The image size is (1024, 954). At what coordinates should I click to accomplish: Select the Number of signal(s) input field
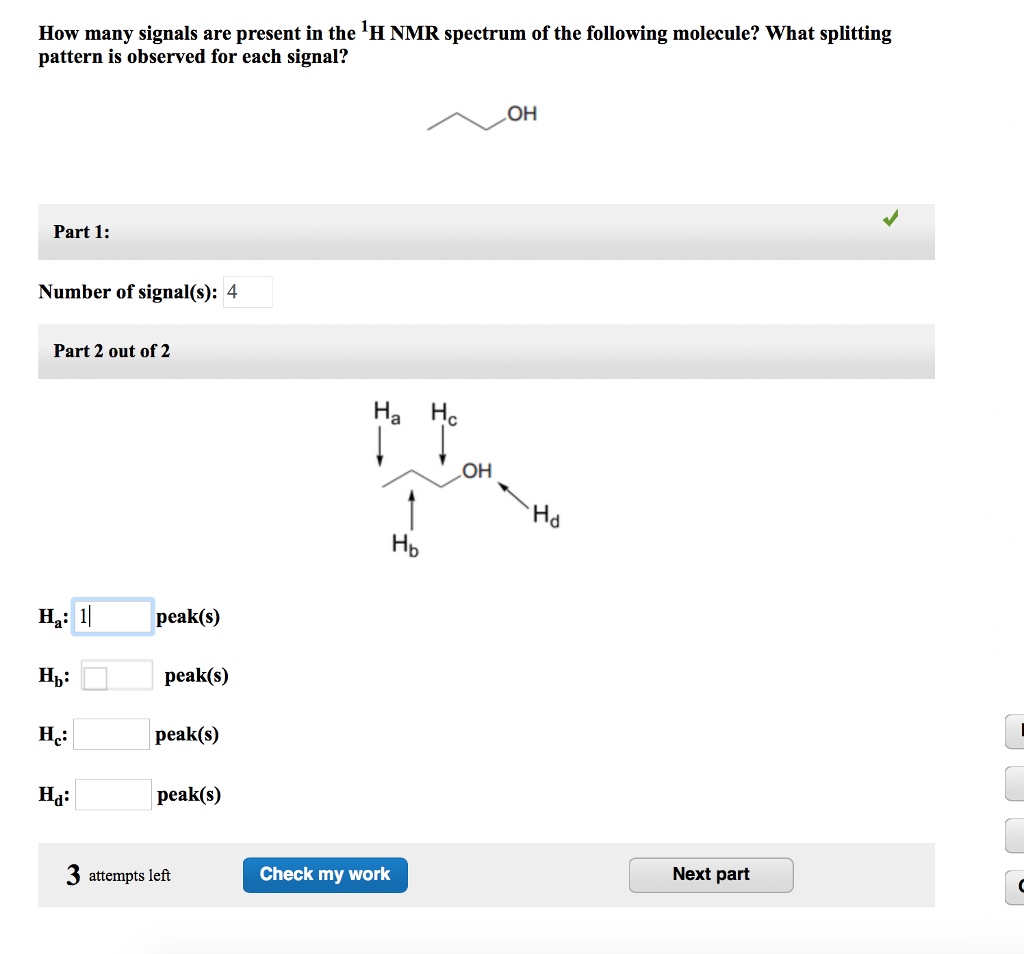(x=247, y=291)
